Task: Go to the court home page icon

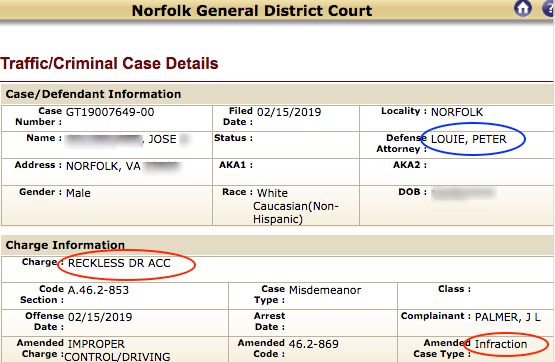Action: point(523,7)
